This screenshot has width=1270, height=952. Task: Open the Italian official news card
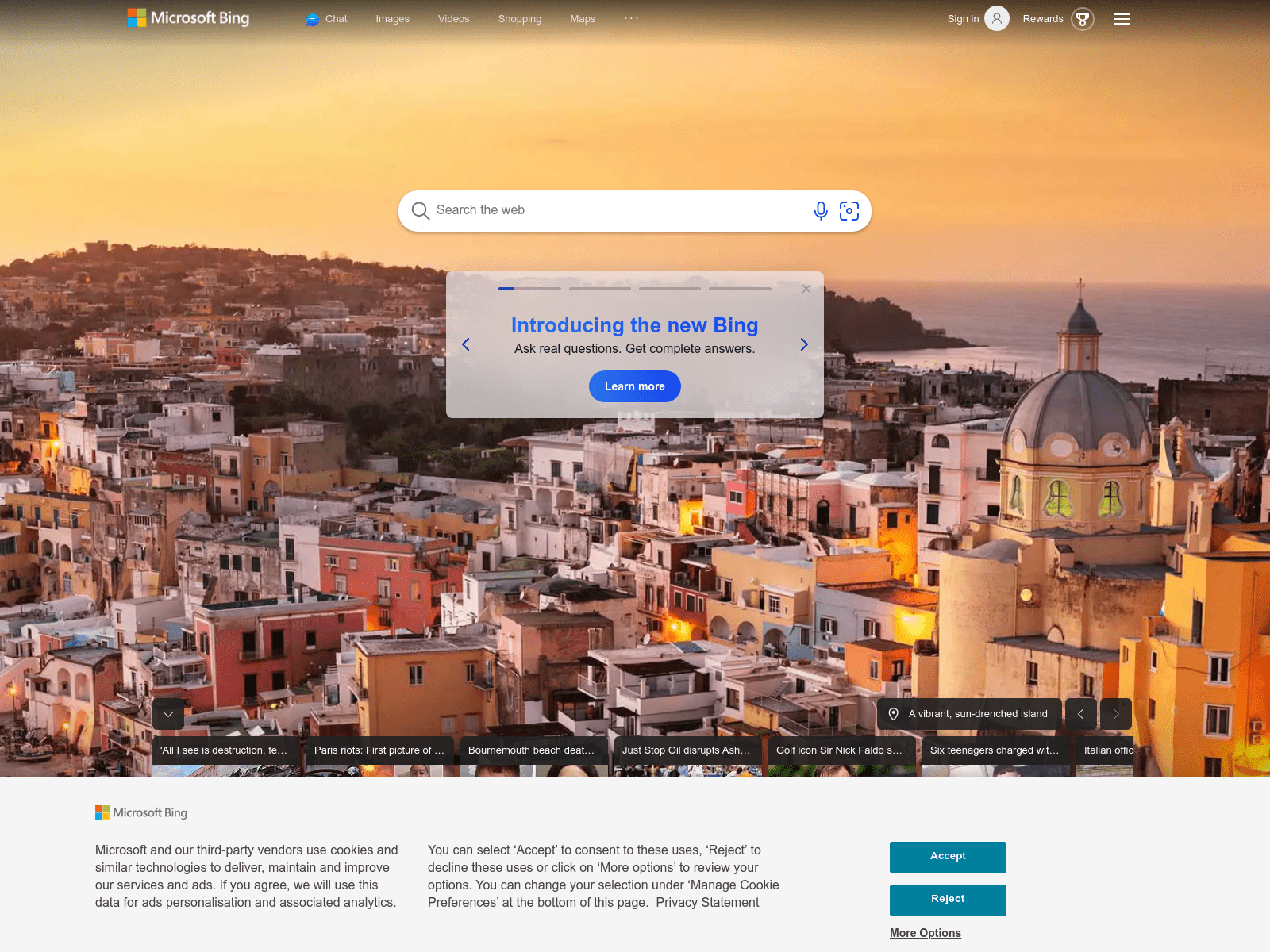pos(1105,756)
